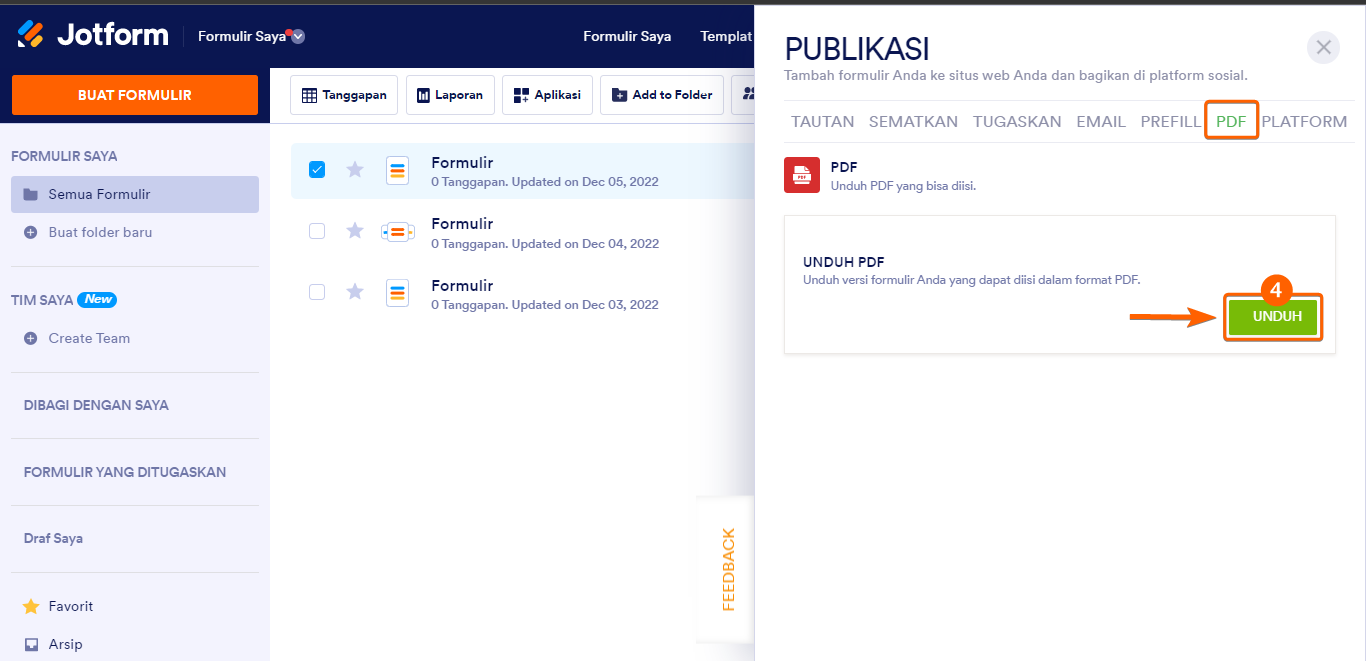Switch to the PREFILL tab

click(x=1171, y=121)
